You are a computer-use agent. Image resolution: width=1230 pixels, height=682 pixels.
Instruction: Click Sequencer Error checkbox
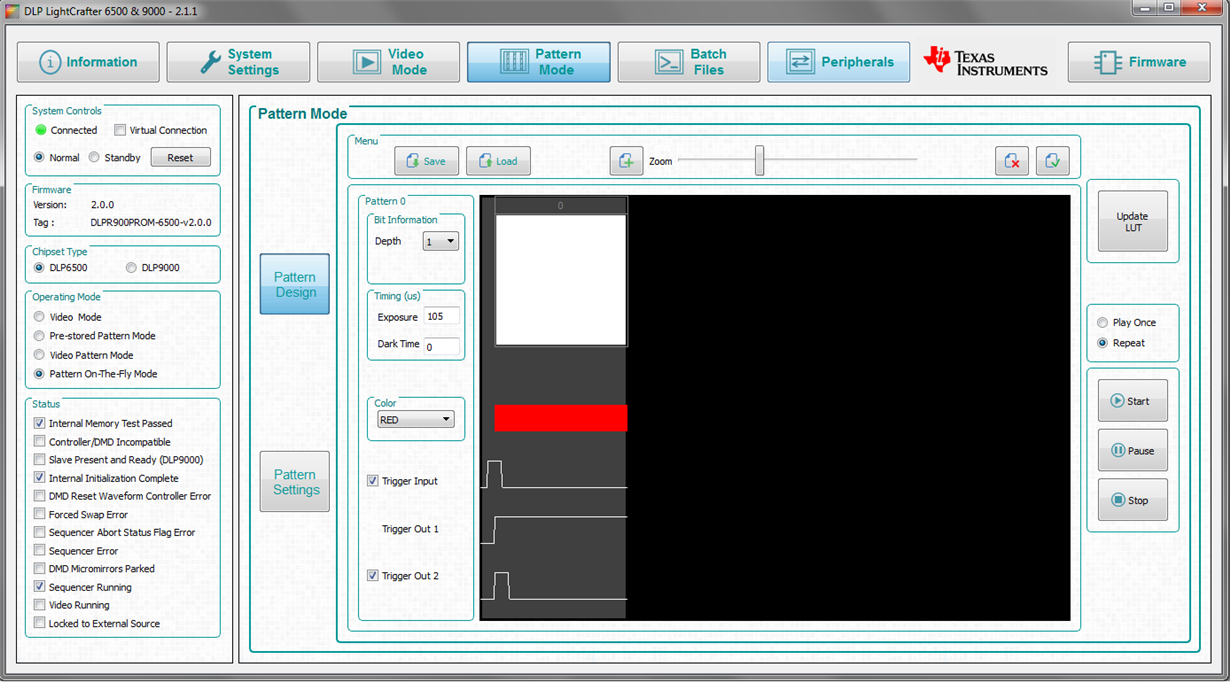[40, 550]
